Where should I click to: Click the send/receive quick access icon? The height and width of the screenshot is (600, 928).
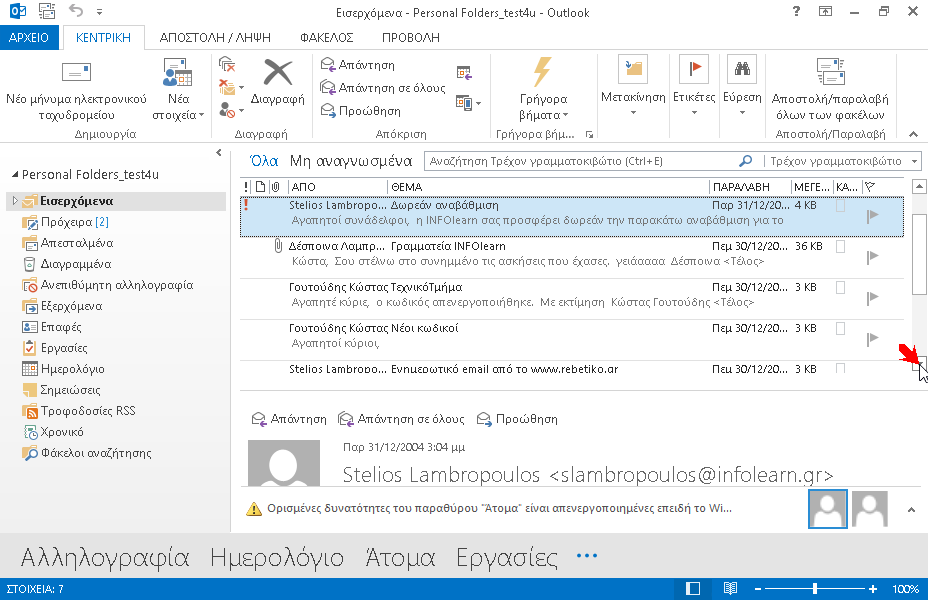tap(47, 11)
